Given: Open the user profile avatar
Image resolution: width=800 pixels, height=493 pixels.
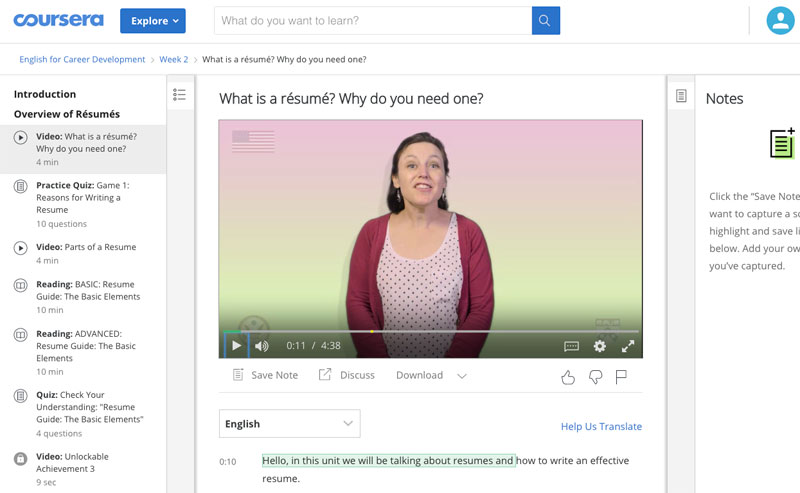Looking at the screenshot, I should (779, 20).
